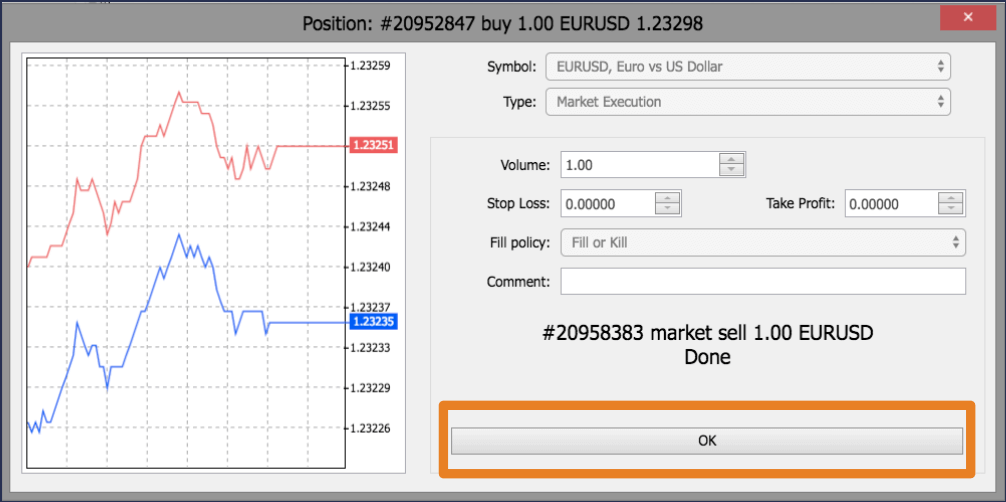Viewport: 1006px width, 502px height.
Task: Click the blue bid line on chart
Action: coord(310,323)
